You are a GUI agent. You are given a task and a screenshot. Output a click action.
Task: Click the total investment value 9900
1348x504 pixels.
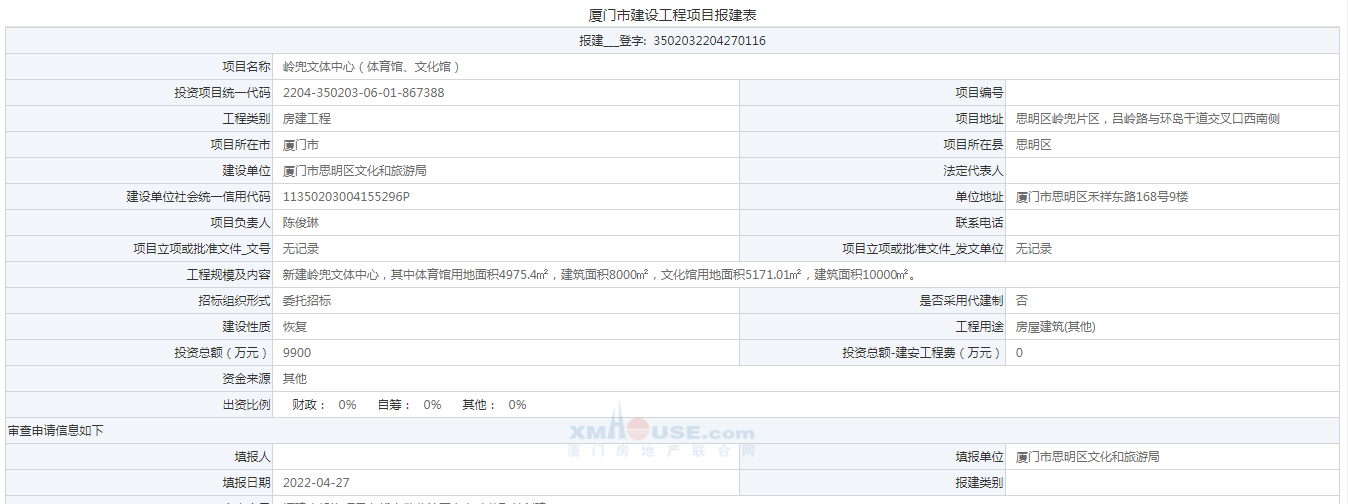[x=296, y=353]
